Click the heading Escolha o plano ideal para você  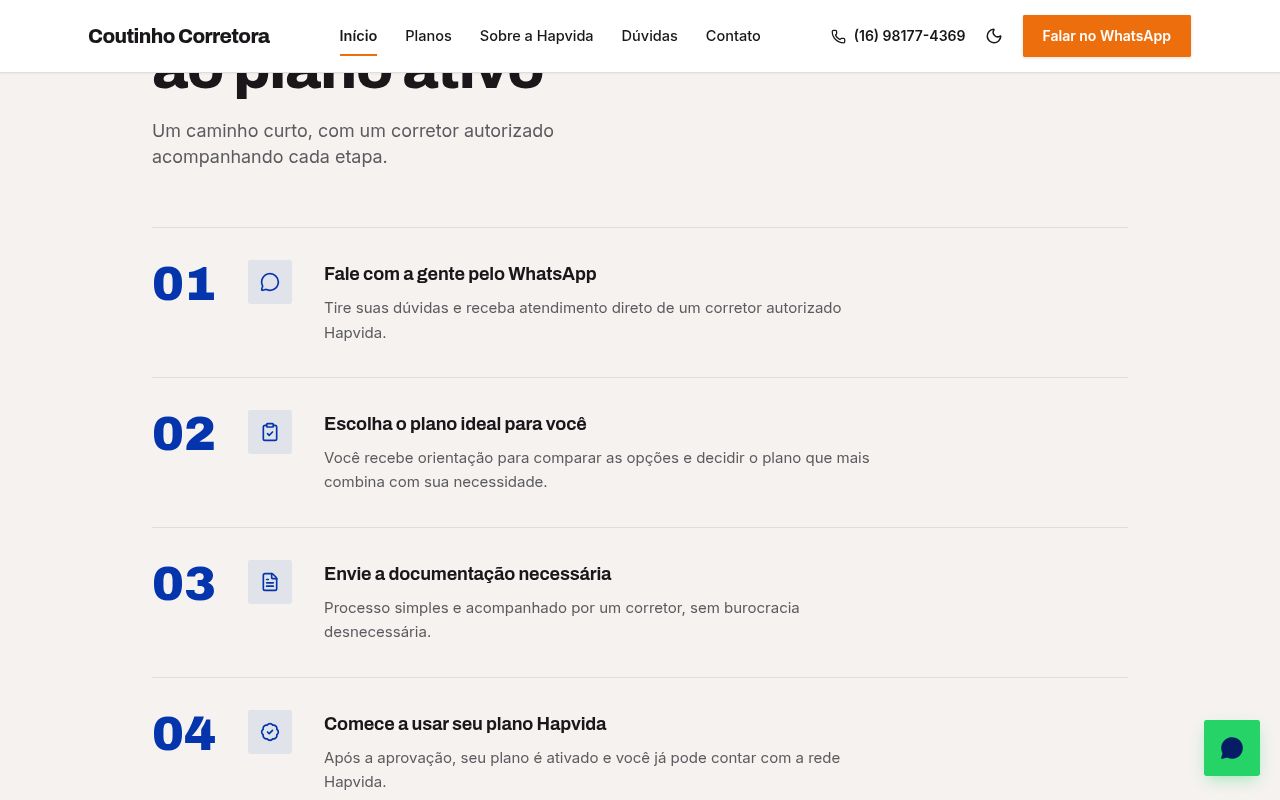[455, 424]
